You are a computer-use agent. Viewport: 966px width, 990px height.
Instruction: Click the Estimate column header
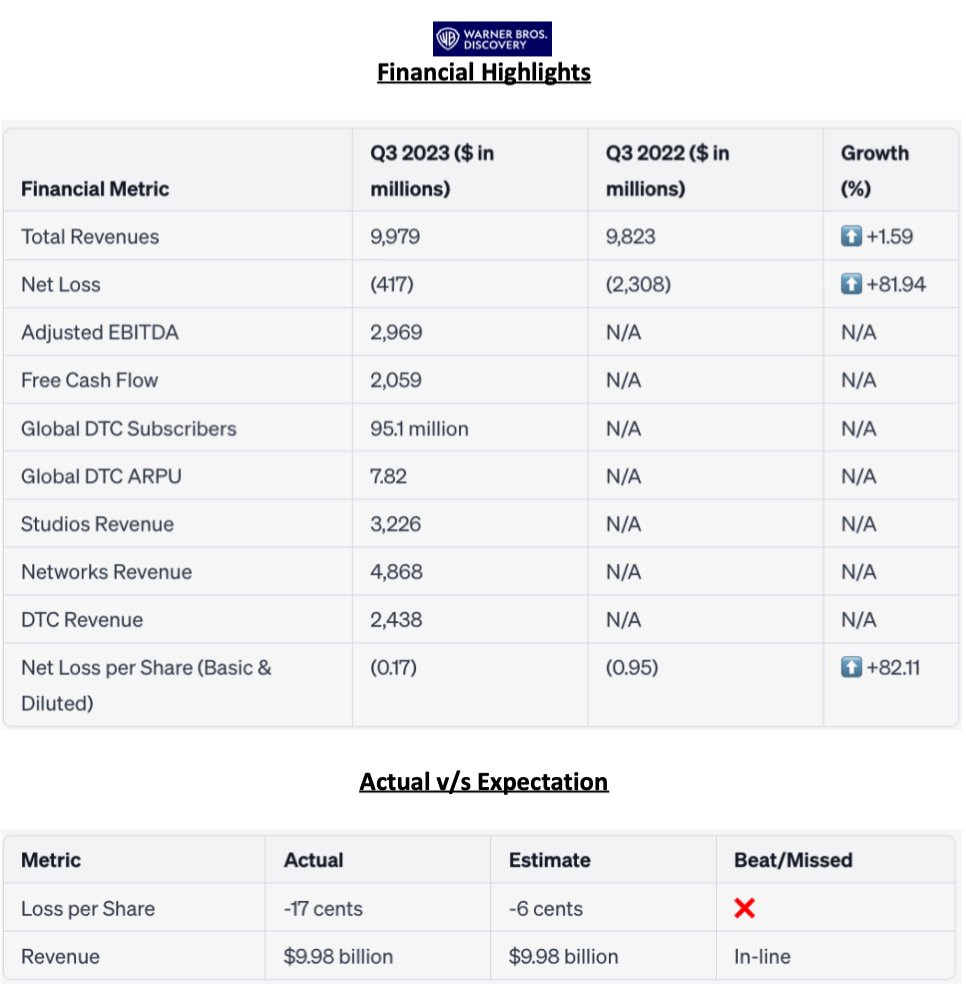(550, 860)
